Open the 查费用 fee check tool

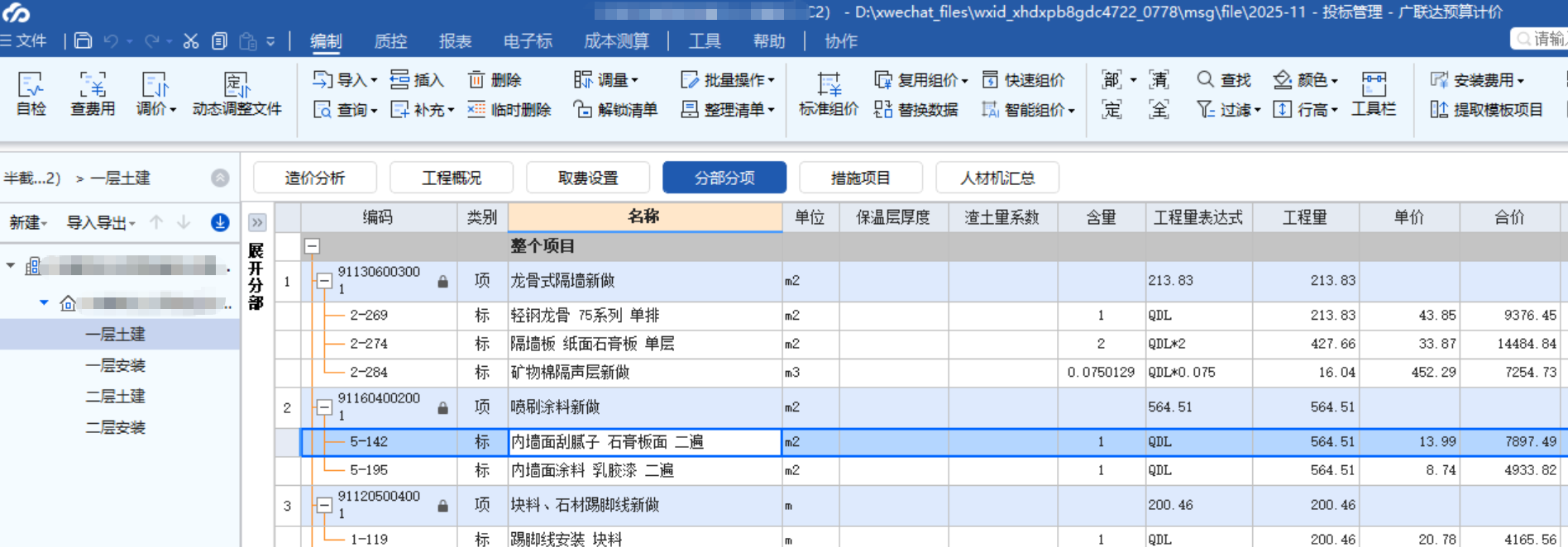(93, 93)
